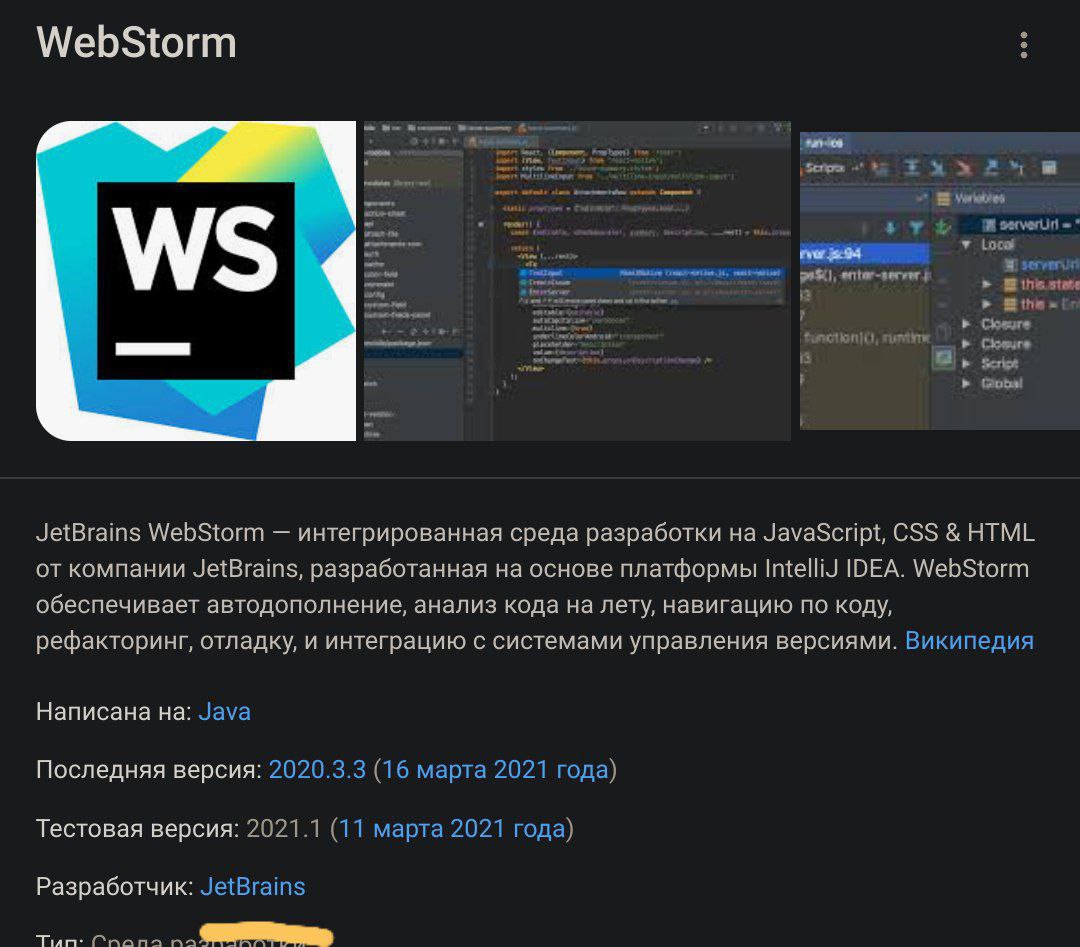Click the 'Написана на:' label
The image size is (1080, 947).
click(114, 711)
